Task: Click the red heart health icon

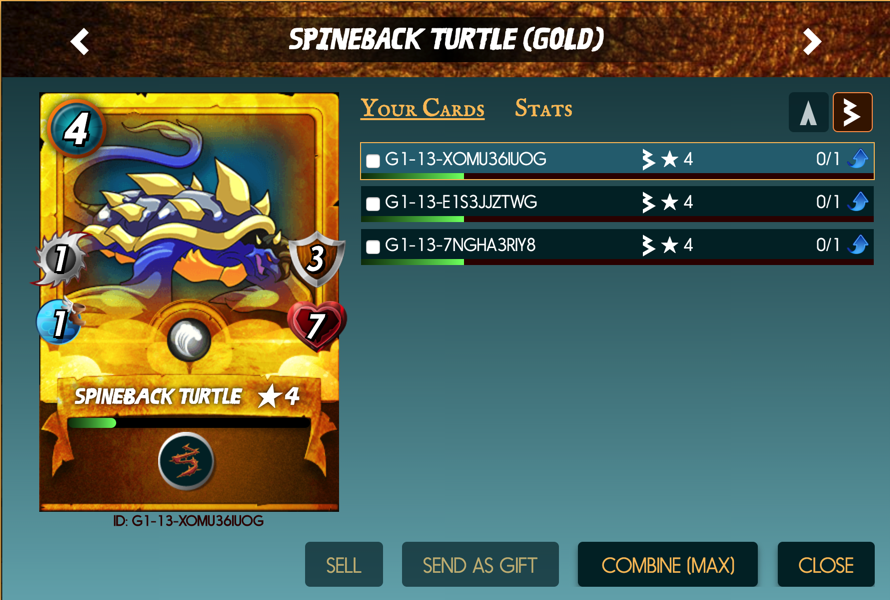Action: click(317, 326)
